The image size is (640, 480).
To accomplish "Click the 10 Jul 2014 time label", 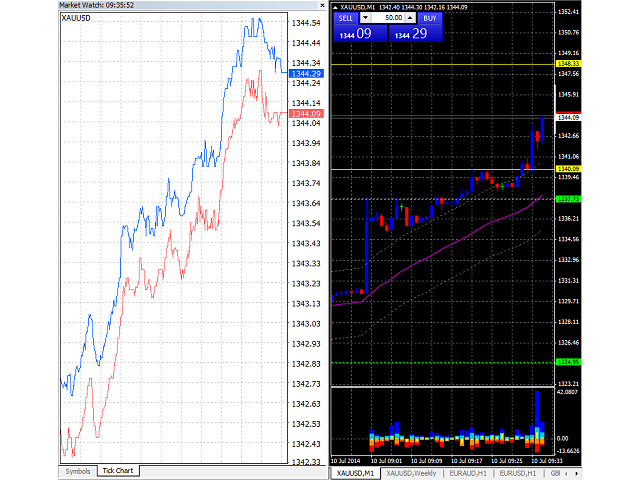I will click(345, 461).
